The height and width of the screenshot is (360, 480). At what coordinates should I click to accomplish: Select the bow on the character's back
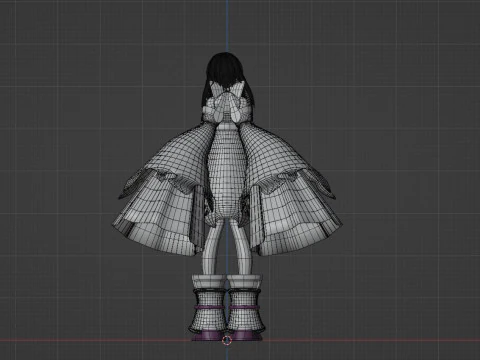click(x=227, y=103)
